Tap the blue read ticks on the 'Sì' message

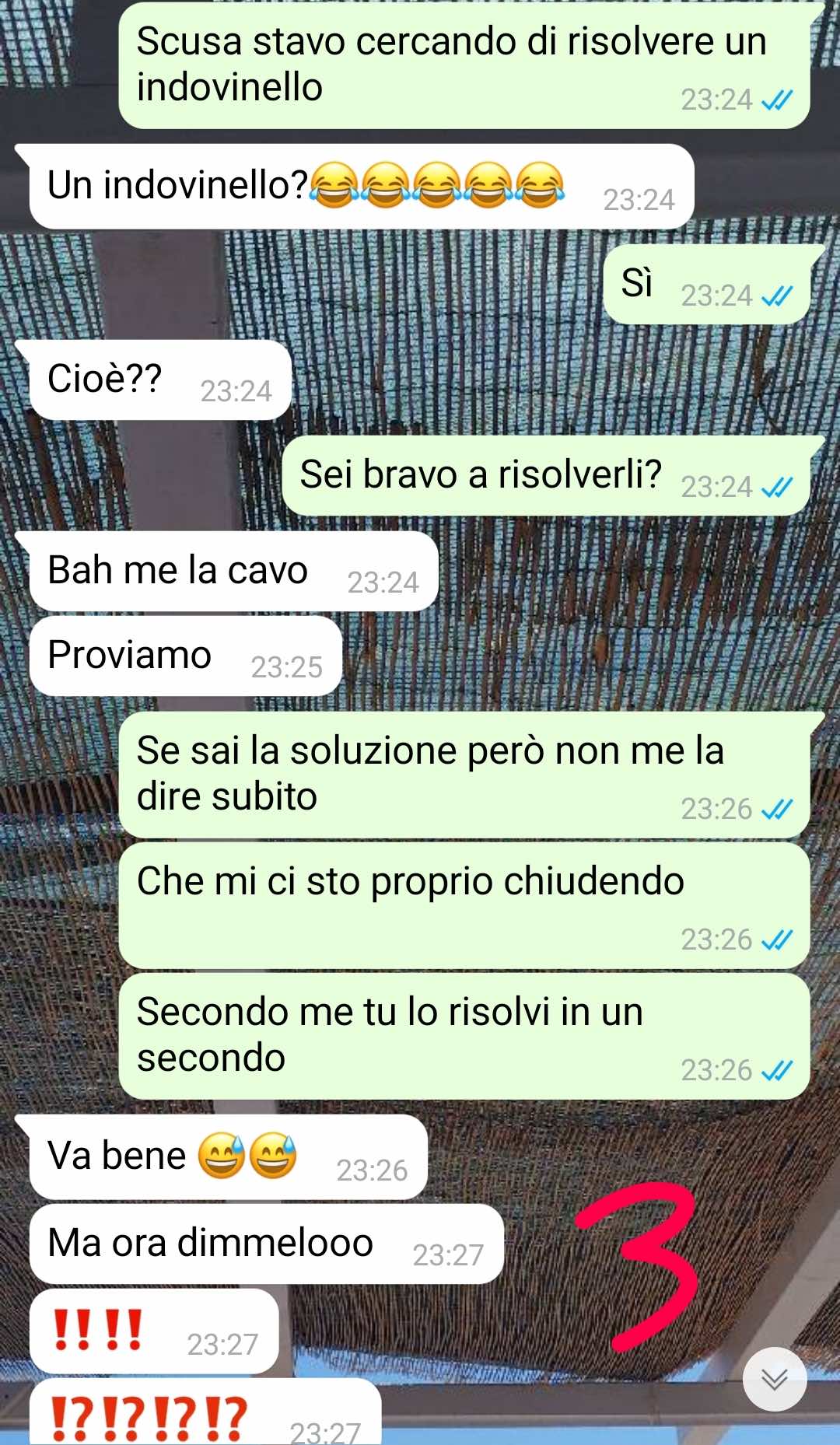coord(776,296)
